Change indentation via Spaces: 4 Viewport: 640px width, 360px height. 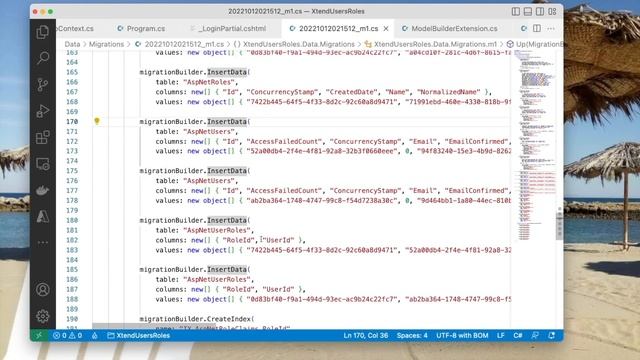pyautogui.click(x=412, y=336)
